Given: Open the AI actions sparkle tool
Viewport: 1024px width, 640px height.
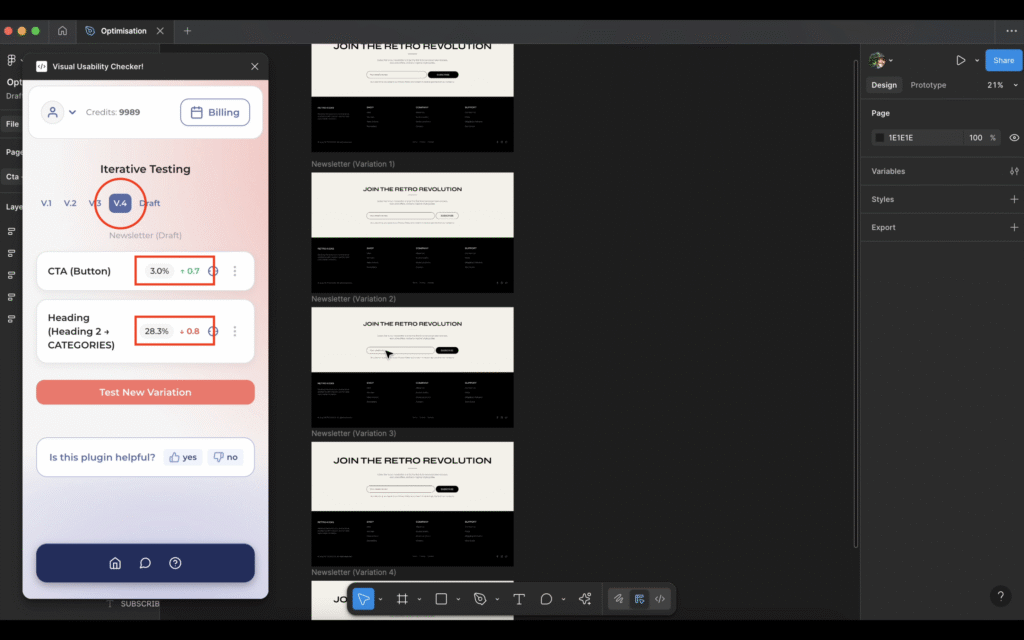Looking at the screenshot, I should click(x=585, y=599).
